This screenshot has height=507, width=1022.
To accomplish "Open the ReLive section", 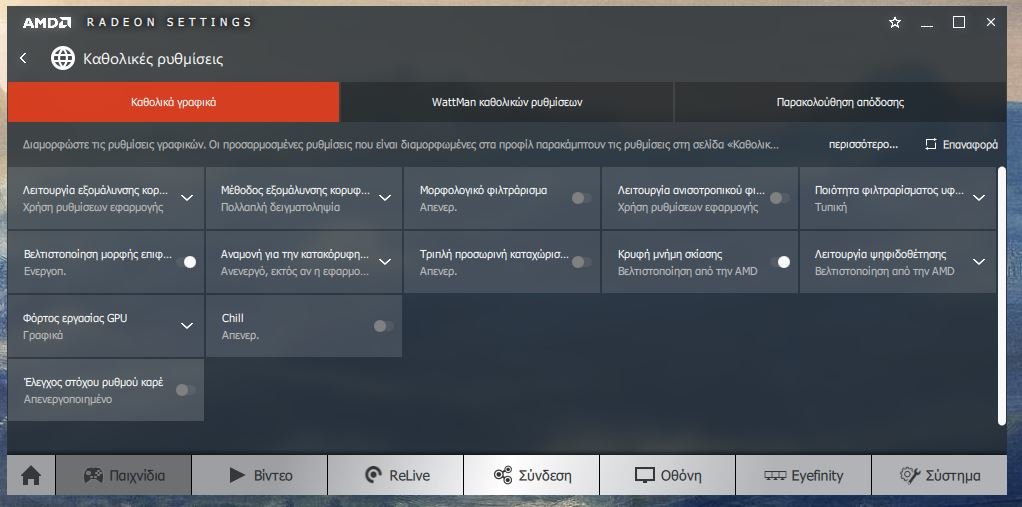I will 396,476.
